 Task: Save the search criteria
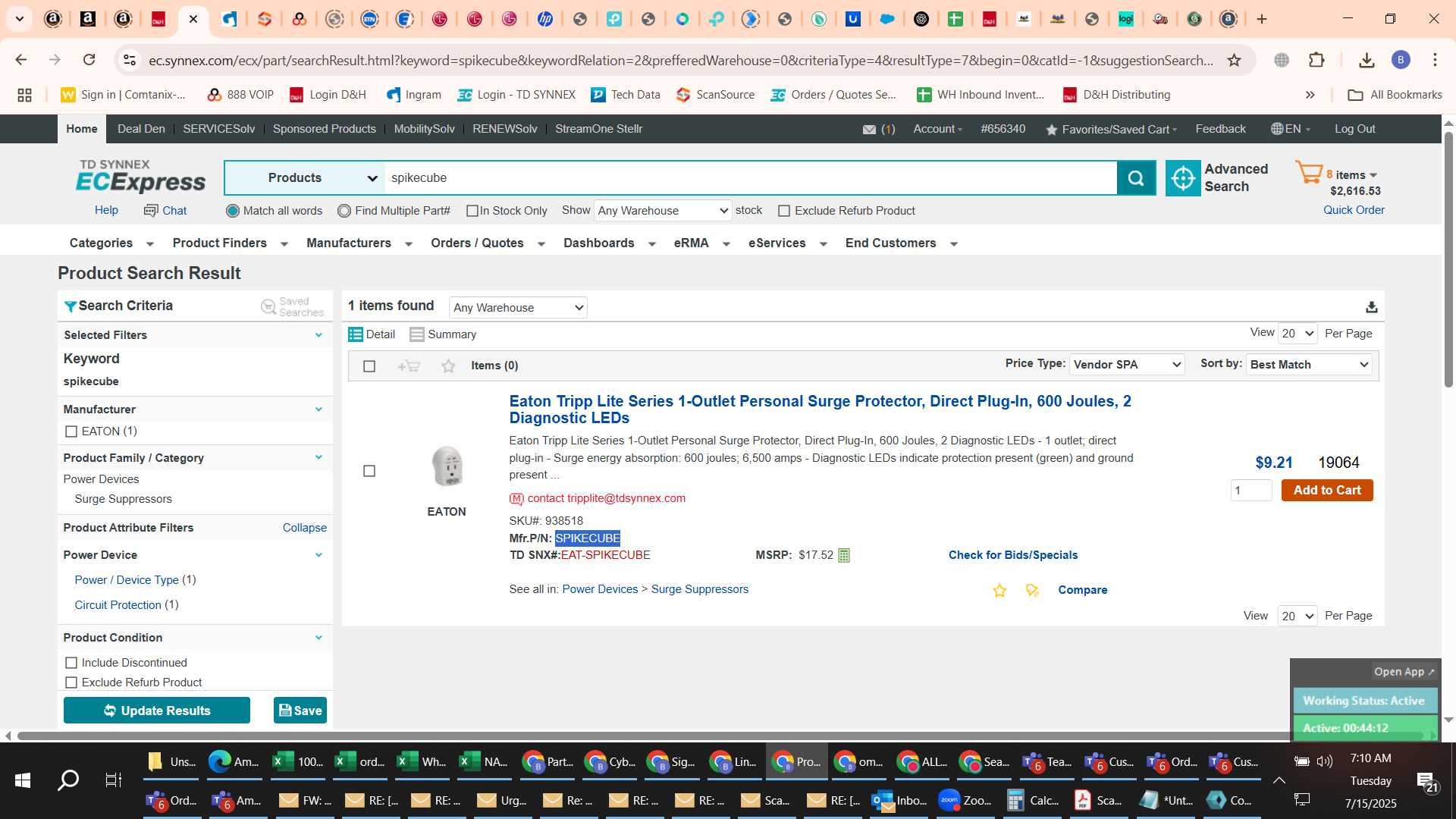pos(300,711)
